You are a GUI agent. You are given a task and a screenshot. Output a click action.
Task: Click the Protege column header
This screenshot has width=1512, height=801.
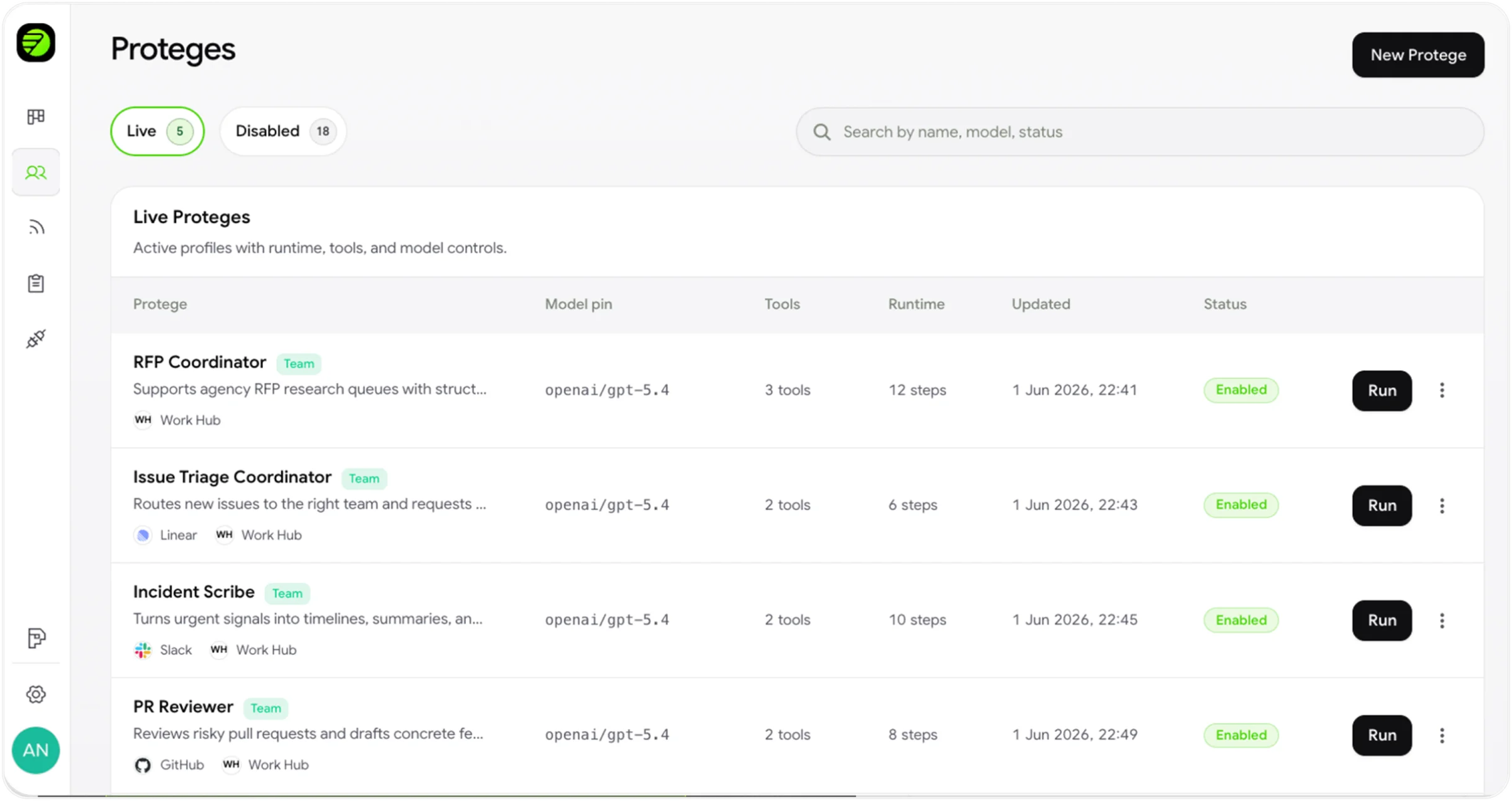click(x=160, y=304)
